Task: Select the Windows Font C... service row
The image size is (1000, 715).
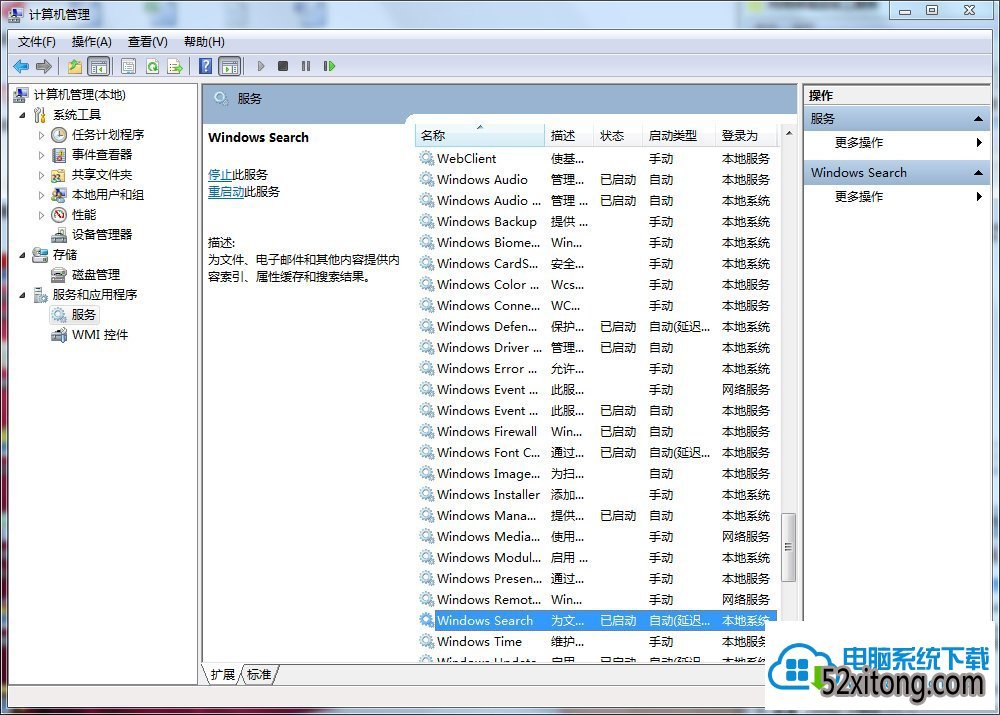Action: click(598, 452)
